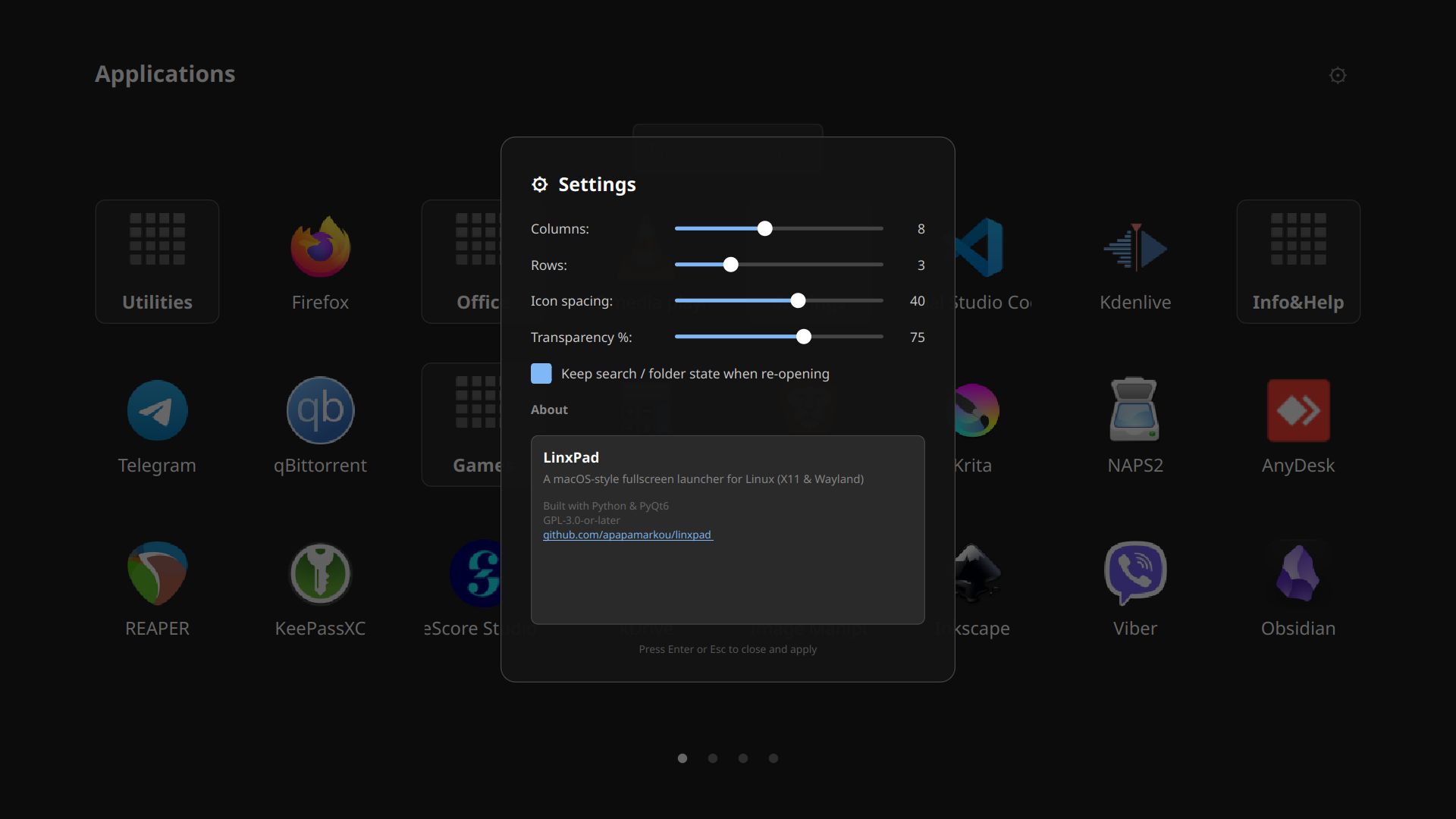Launch the KeePassXC password manager icon

coord(320,574)
